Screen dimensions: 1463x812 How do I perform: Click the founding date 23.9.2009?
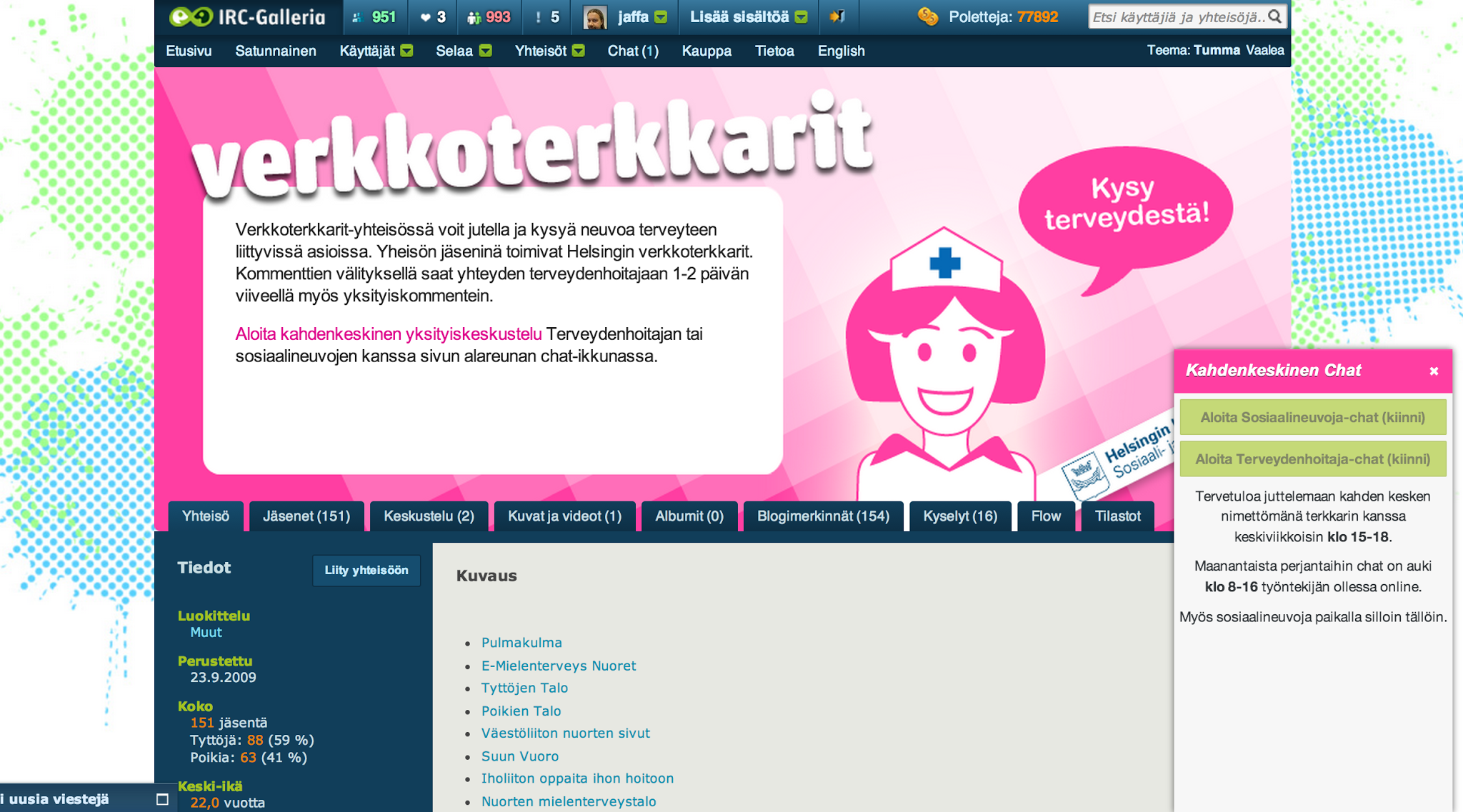223,678
